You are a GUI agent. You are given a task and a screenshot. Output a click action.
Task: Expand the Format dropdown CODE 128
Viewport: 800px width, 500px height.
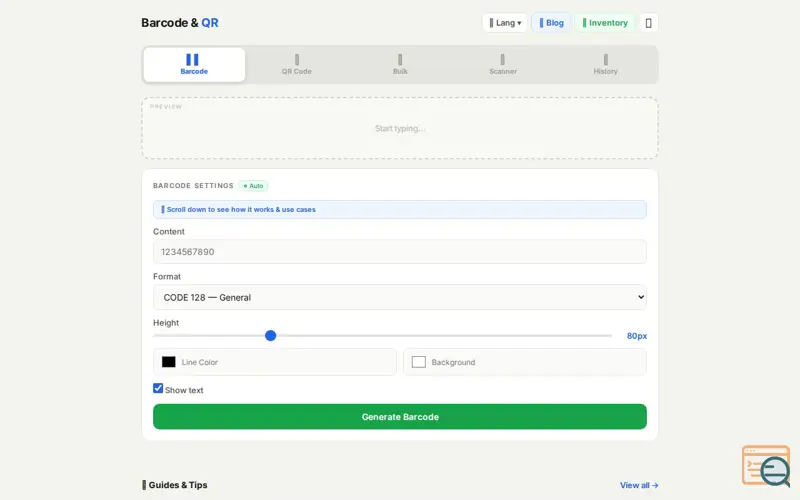coord(399,297)
